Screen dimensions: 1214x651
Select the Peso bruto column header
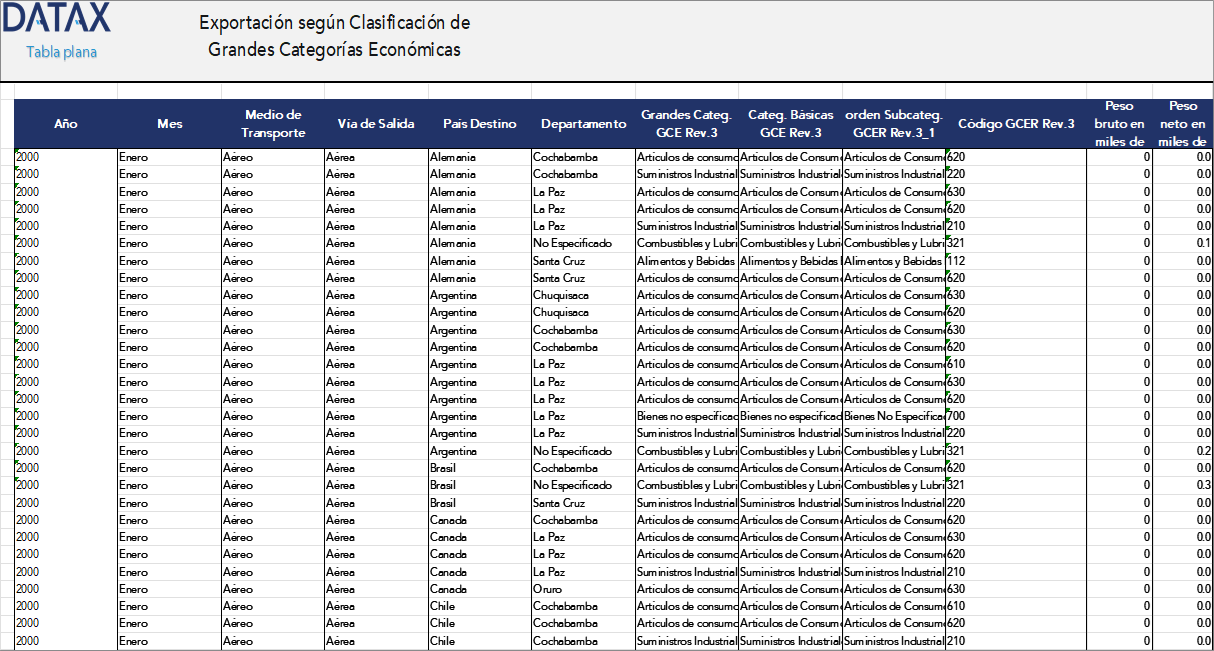[1120, 124]
